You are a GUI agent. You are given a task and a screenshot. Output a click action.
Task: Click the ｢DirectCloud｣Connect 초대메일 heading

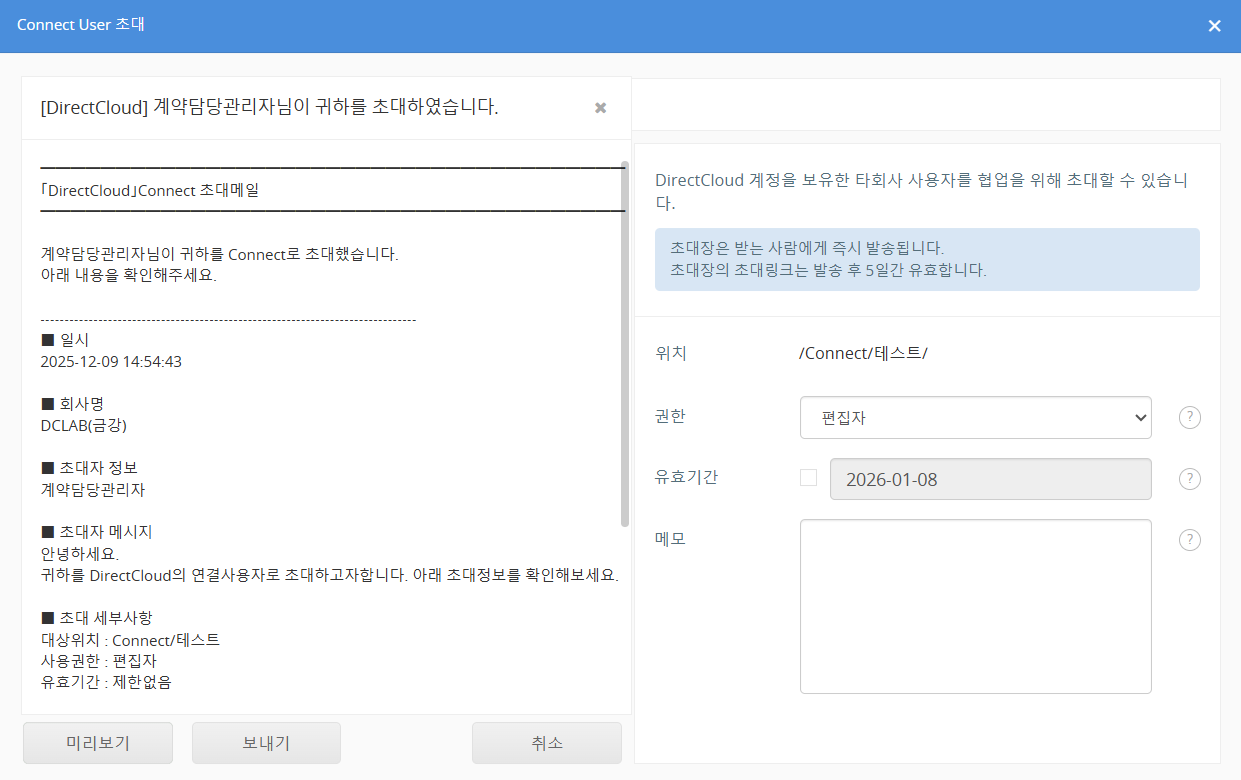pyautogui.click(x=150, y=190)
